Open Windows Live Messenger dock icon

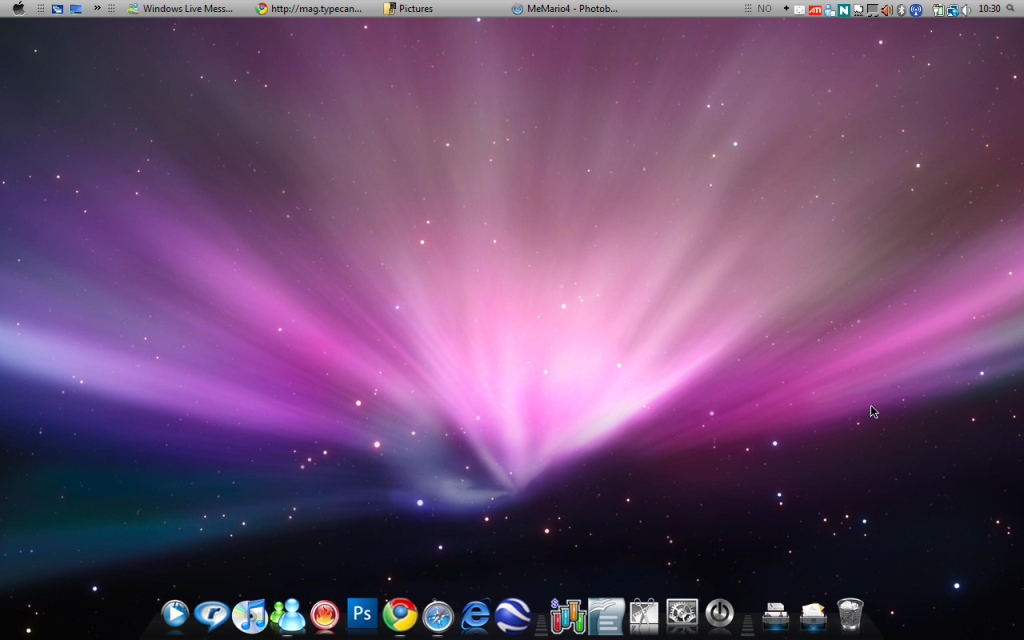(287, 614)
